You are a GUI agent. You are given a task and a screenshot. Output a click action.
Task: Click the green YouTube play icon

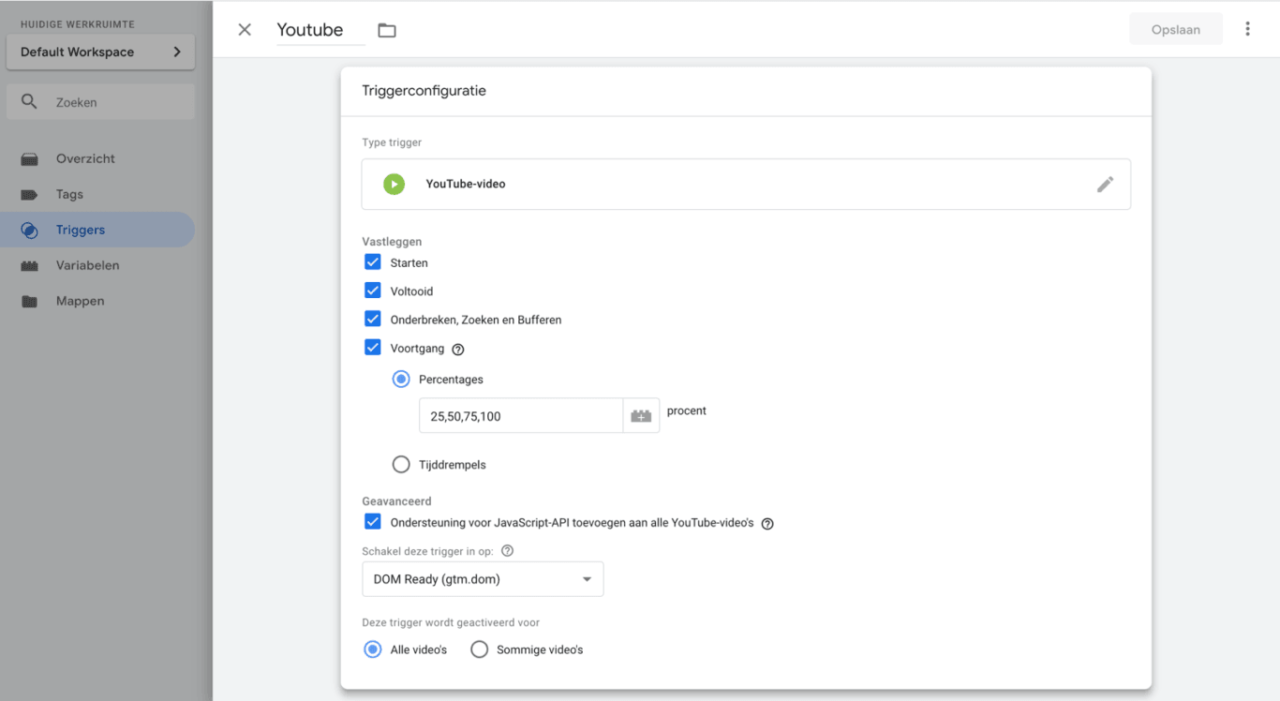point(393,184)
